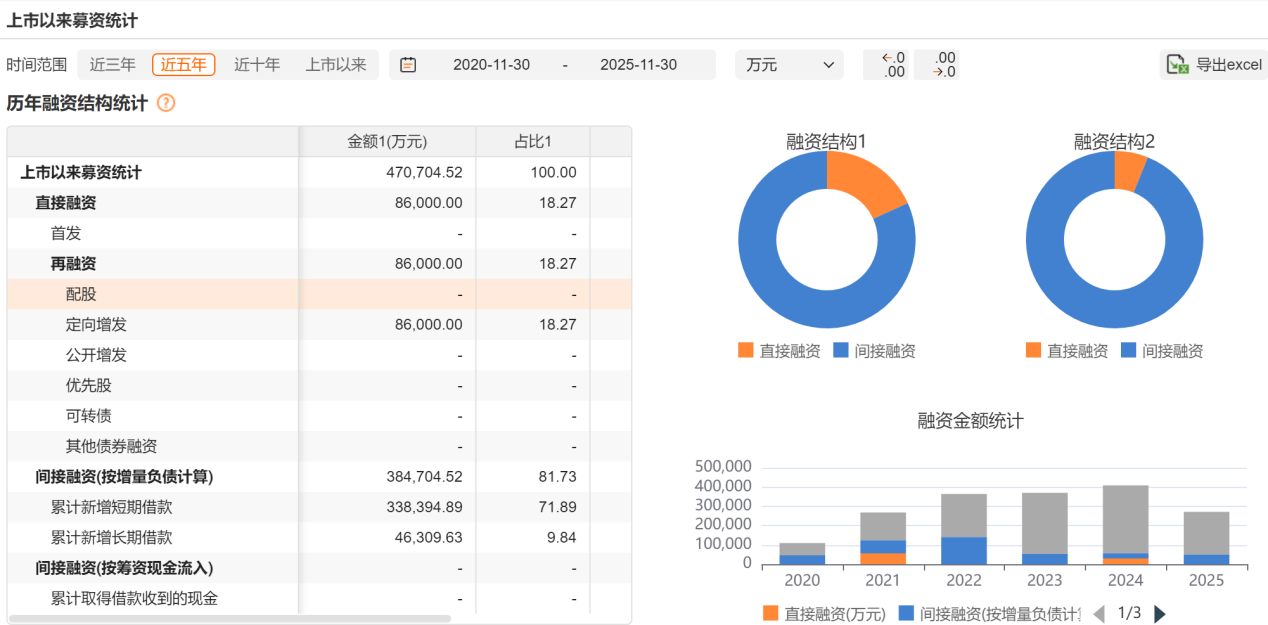
Task: Click the 导出excel button
Action: pyautogui.click(x=1214, y=65)
